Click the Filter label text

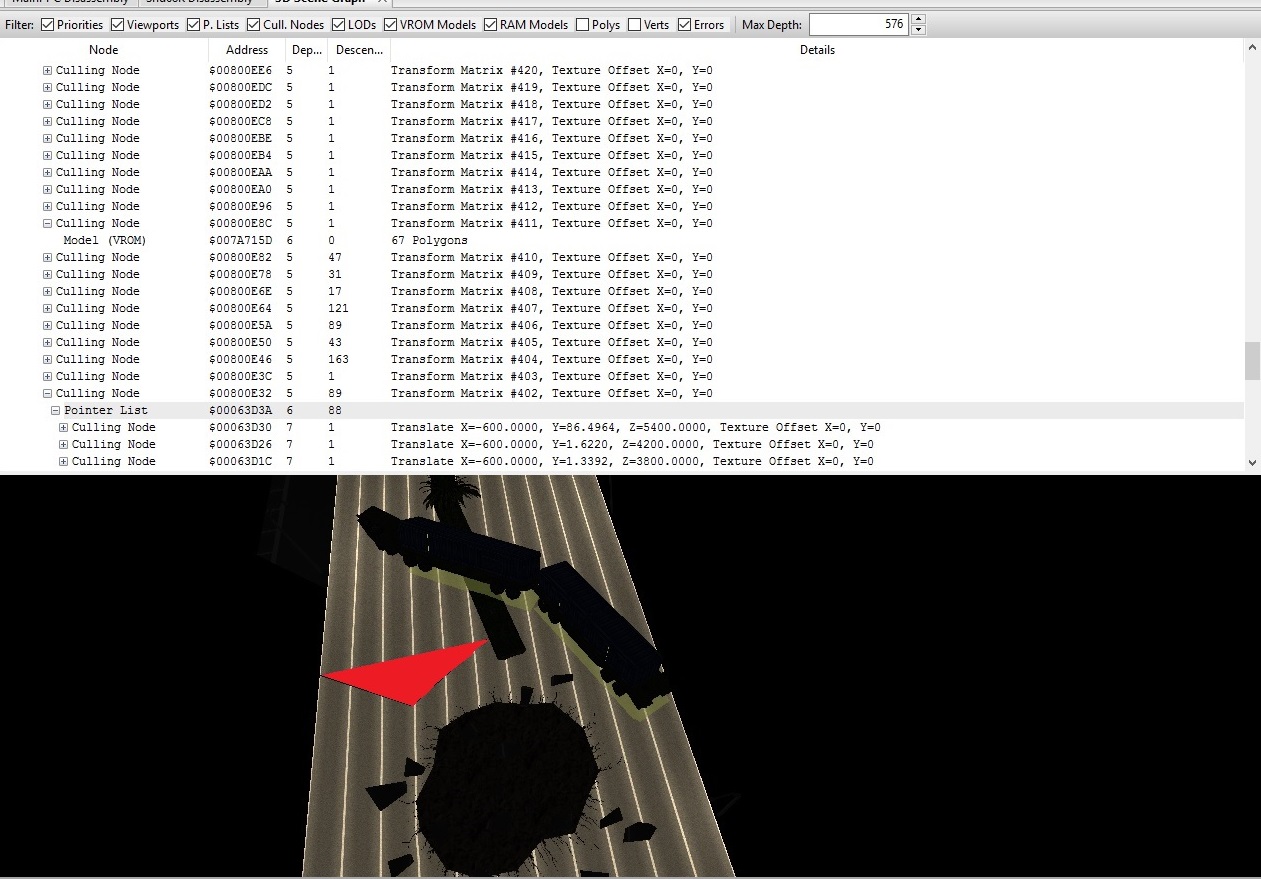(x=18, y=25)
